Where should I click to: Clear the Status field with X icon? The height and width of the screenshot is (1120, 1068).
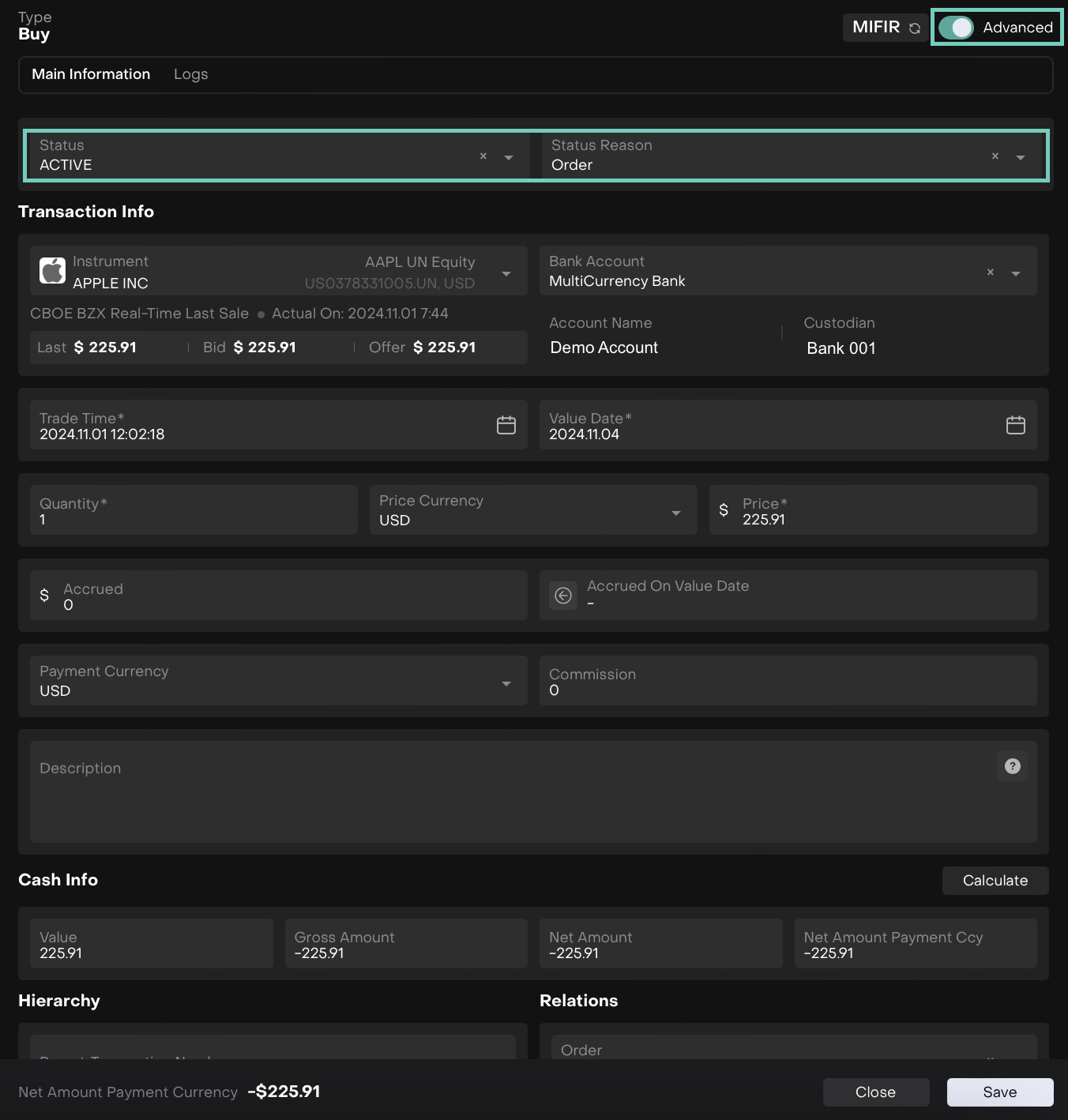click(x=483, y=156)
